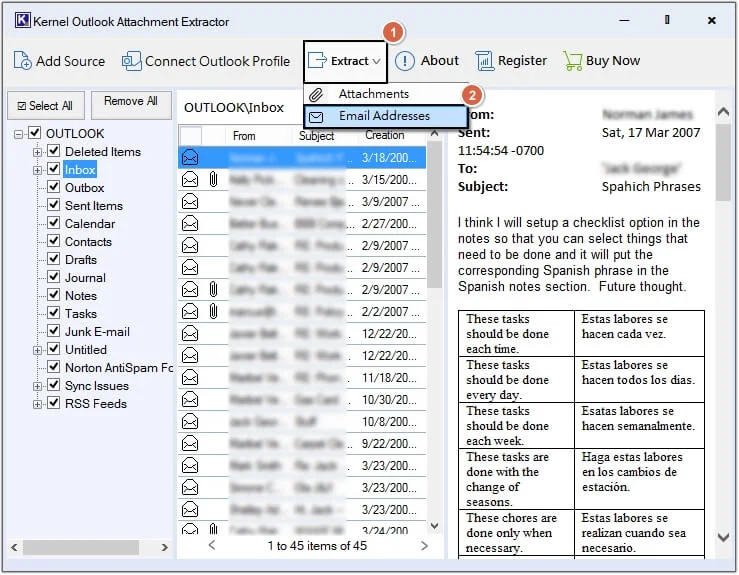Screen dimensions: 739x575
Task: Collapse the OUTLOOK root tree node
Action: pyautogui.click(x=18, y=134)
